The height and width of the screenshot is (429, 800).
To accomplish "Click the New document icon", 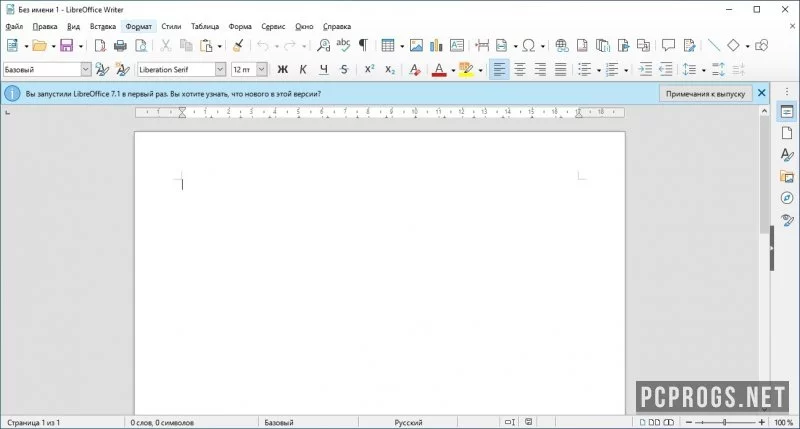I will click(x=12, y=45).
